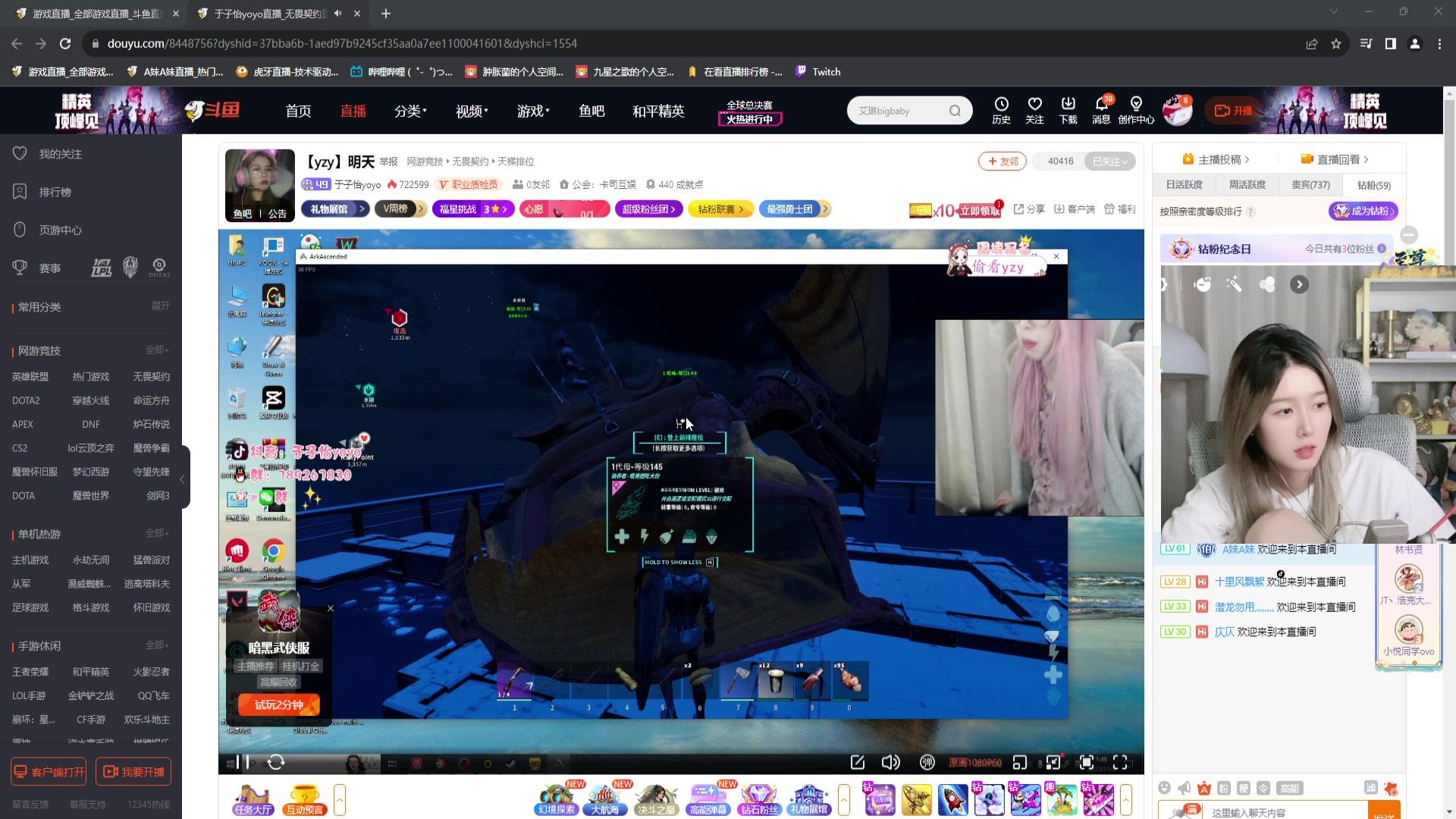
Task: Toggle danmaku bullet comments on the player
Action: tap(927, 762)
